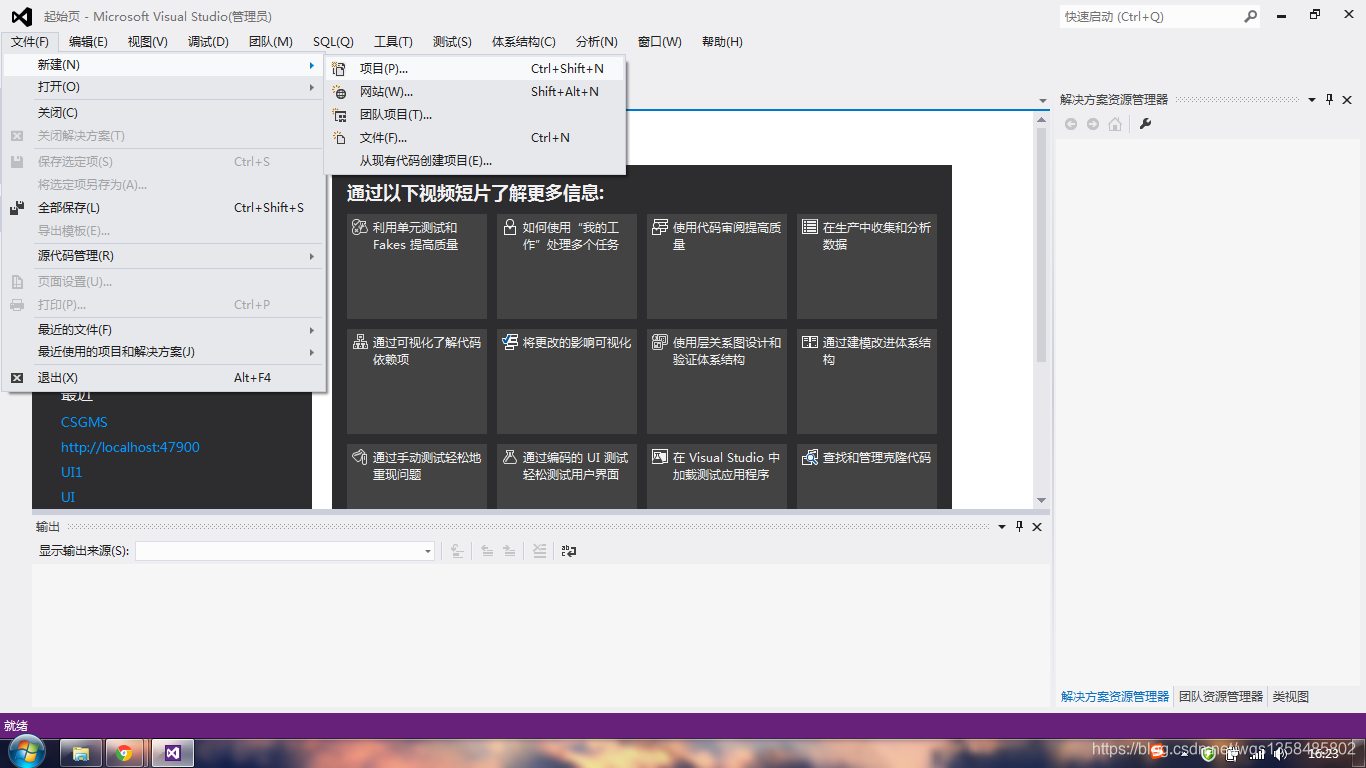
Task: Click the Save All (全部保存) icon
Action: point(17,208)
